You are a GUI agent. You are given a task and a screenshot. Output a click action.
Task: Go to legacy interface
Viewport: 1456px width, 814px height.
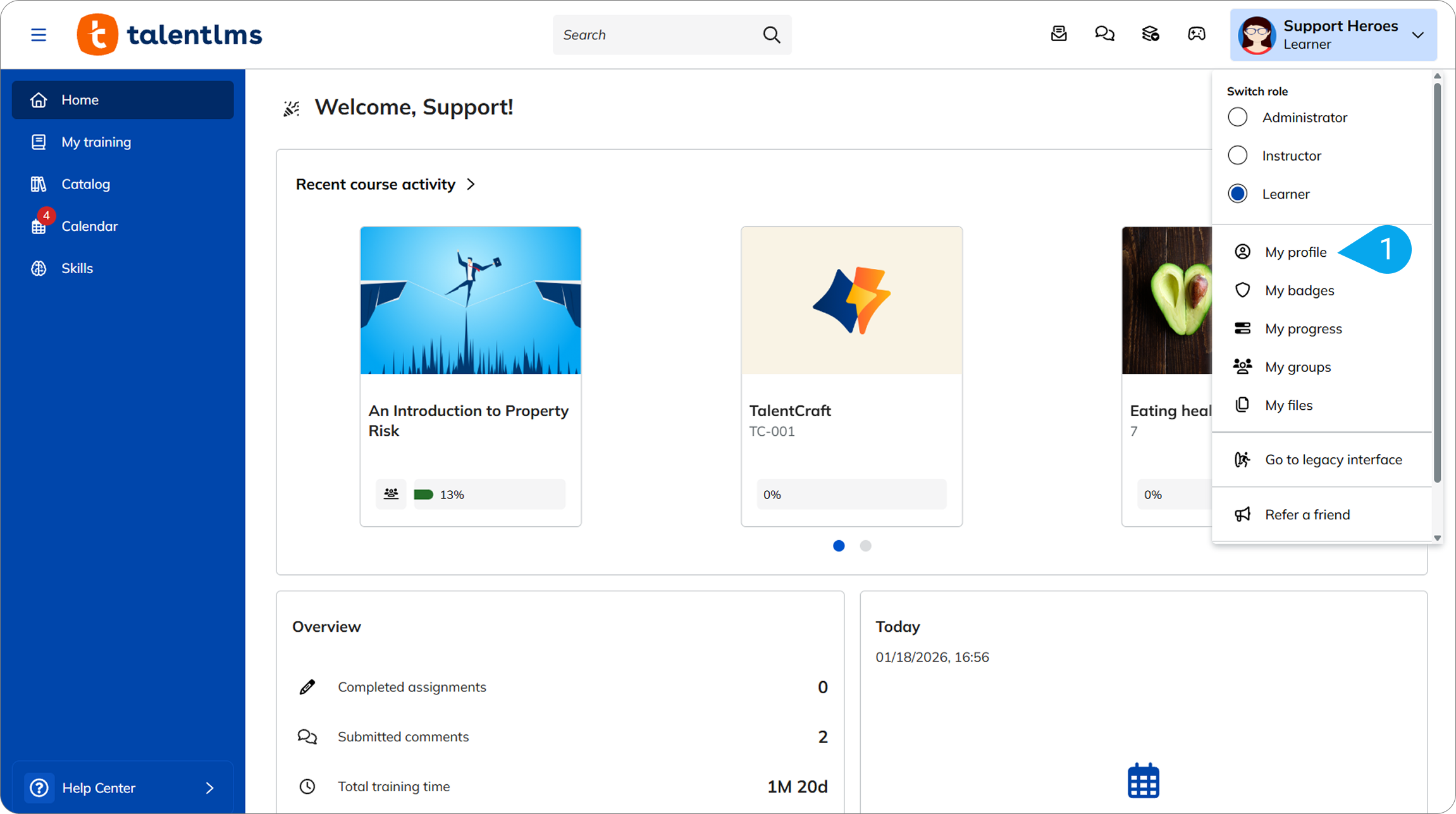point(1333,460)
